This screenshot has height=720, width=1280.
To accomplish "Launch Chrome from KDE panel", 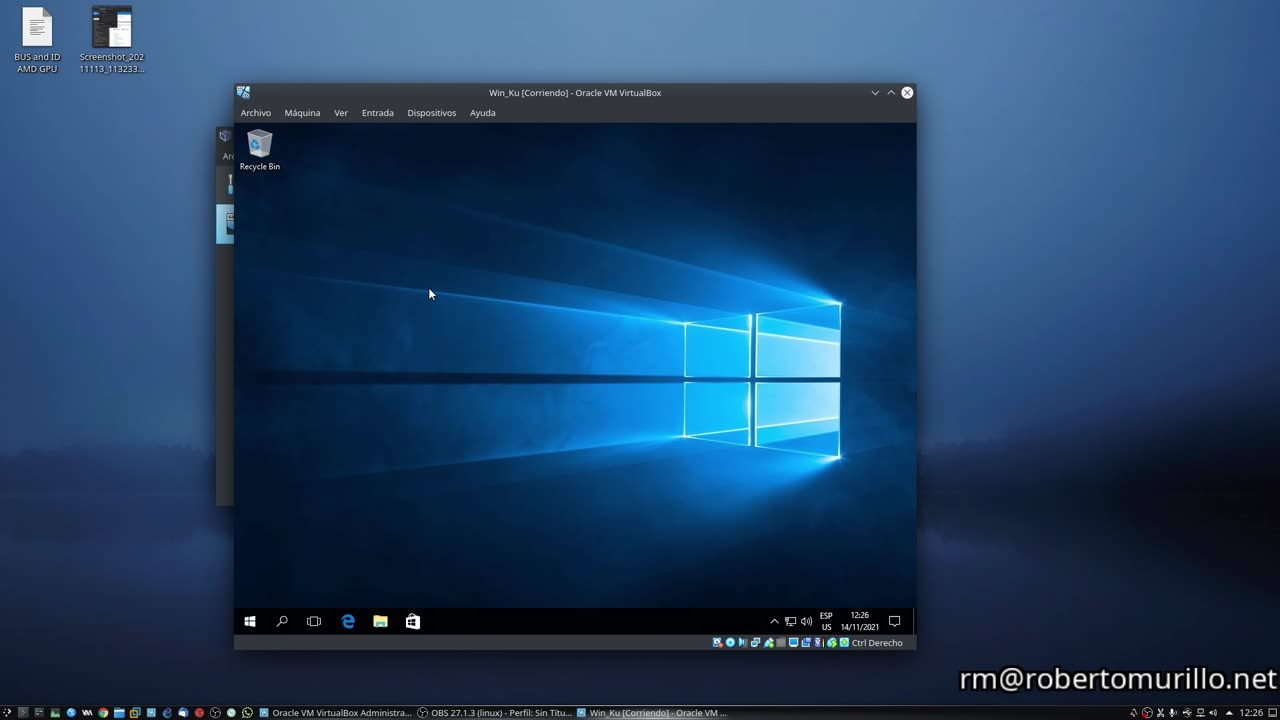I will point(103,713).
